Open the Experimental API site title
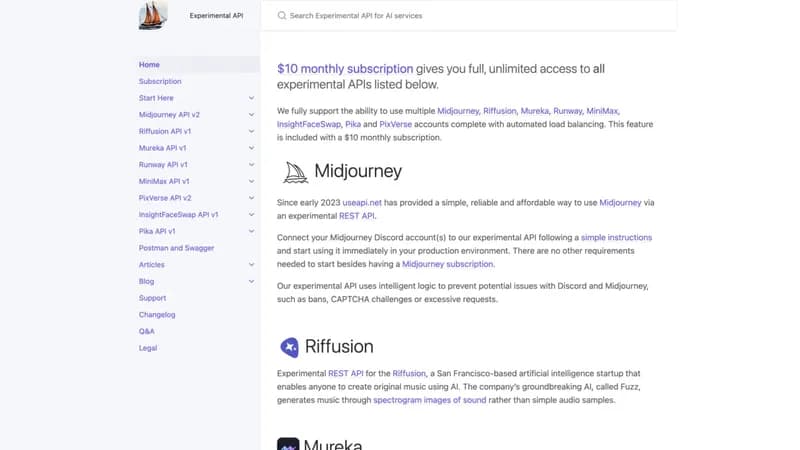The width and height of the screenshot is (800, 450). [216, 16]
